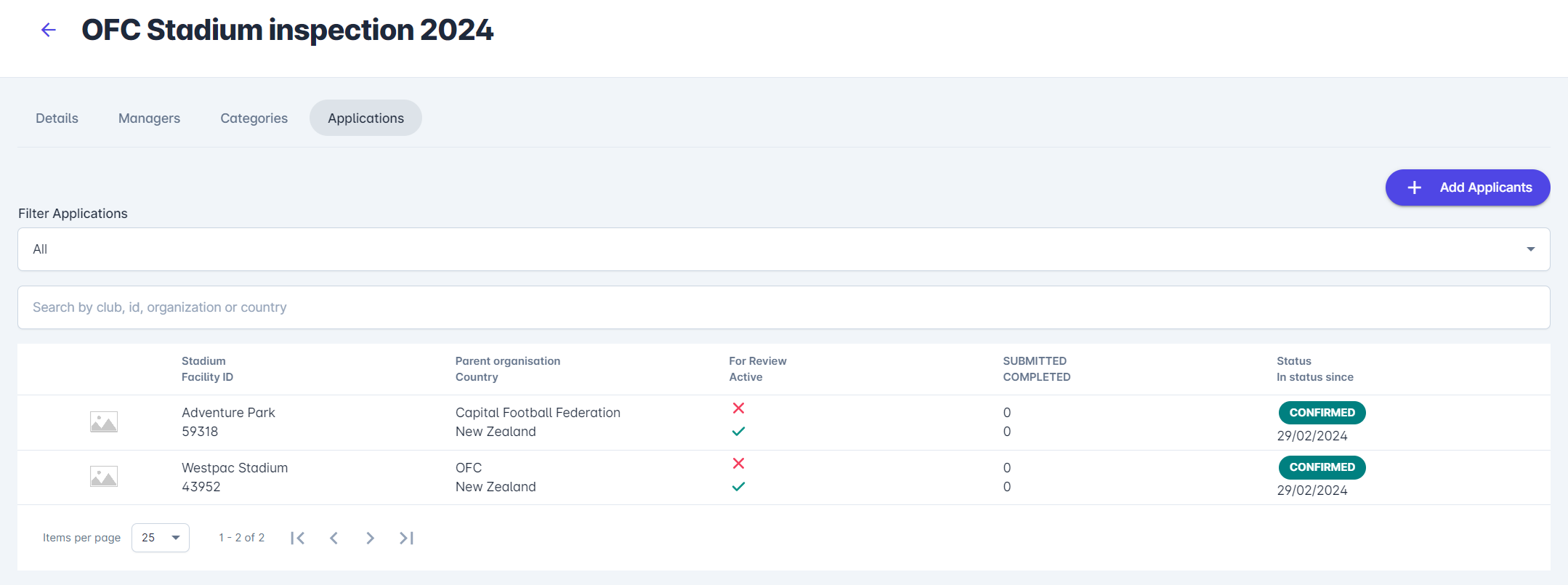
Task: Click the CONFIRMED badge for Westpac Stadium
Action: pyautogui.click(x=1322, y=467)
